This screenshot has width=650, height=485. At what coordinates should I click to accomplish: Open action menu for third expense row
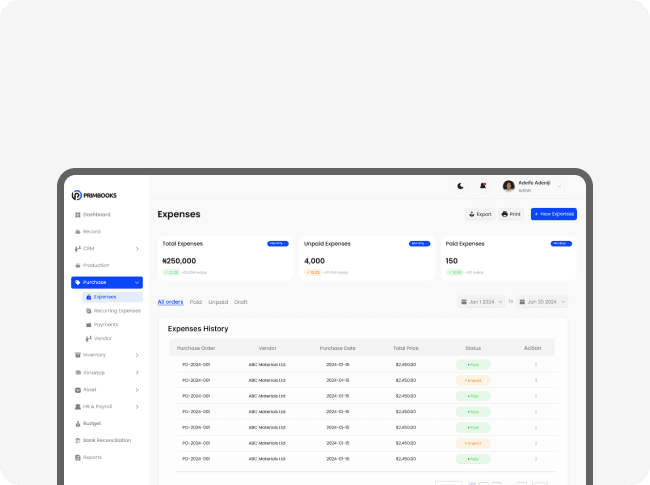[536, 396]
